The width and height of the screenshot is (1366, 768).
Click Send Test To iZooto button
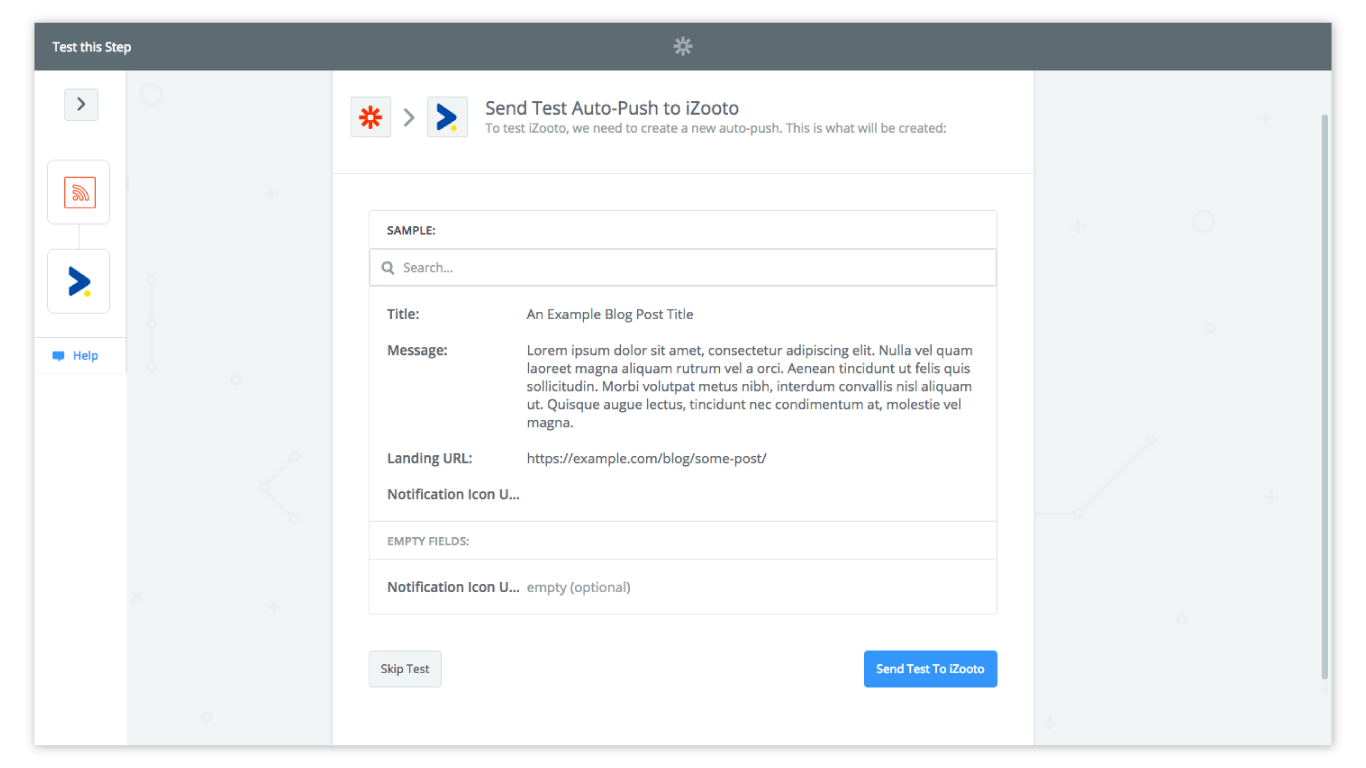coord(930,669)
